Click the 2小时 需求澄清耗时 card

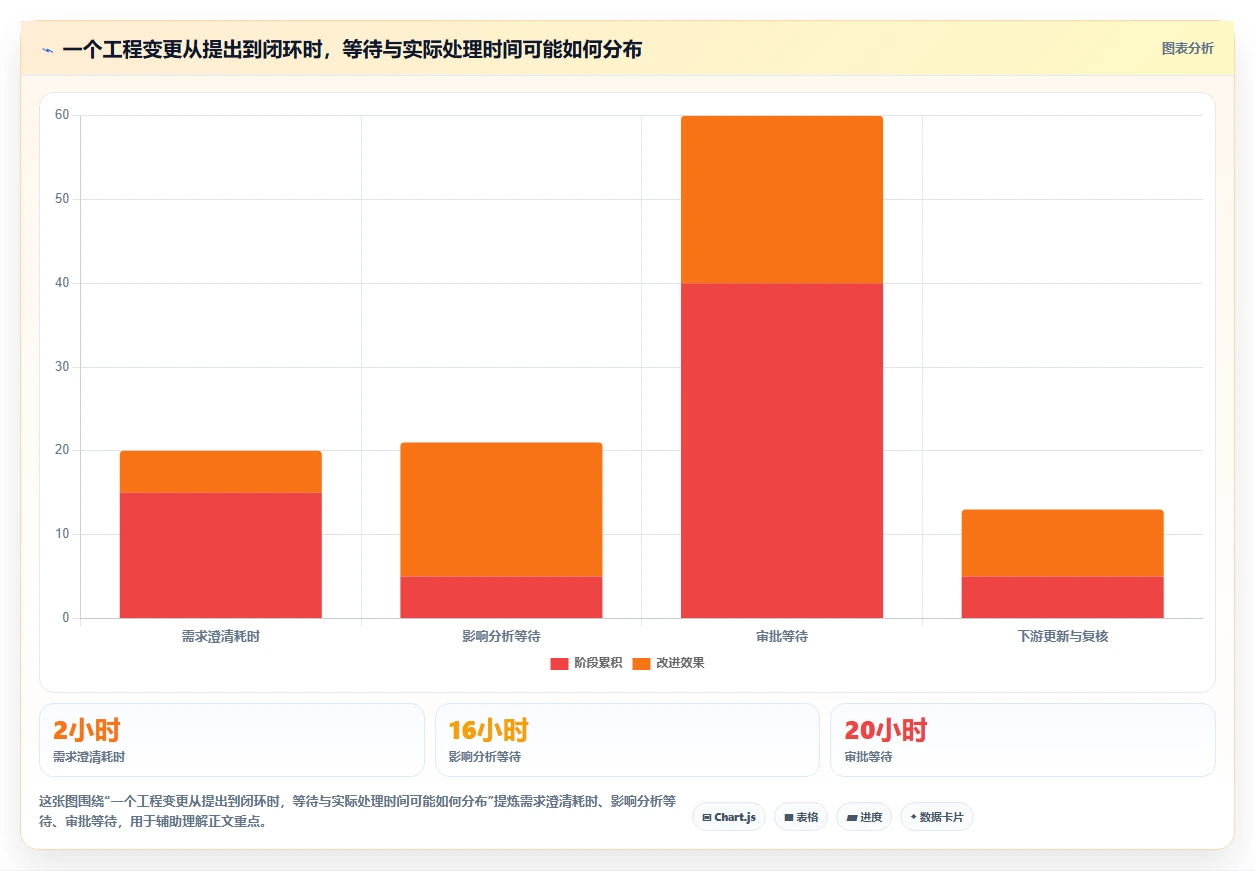[x=232, y=740]
